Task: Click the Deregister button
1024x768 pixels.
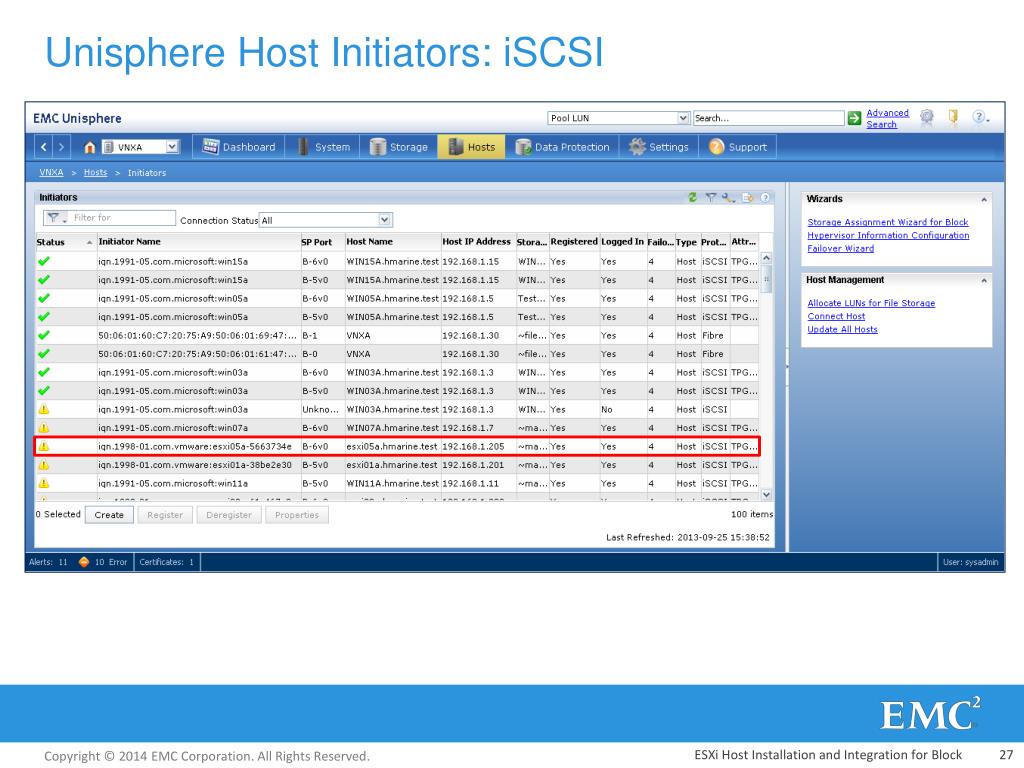Action: 229,515
